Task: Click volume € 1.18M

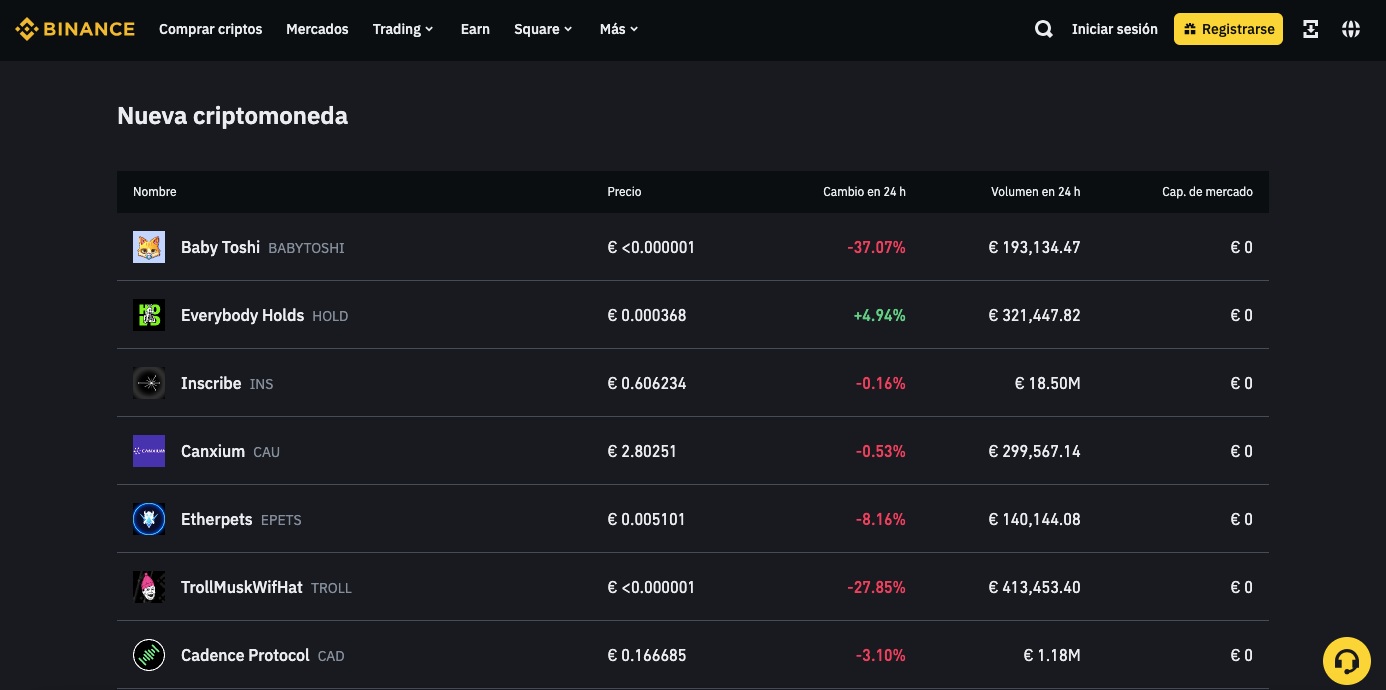Action: 1052,655
